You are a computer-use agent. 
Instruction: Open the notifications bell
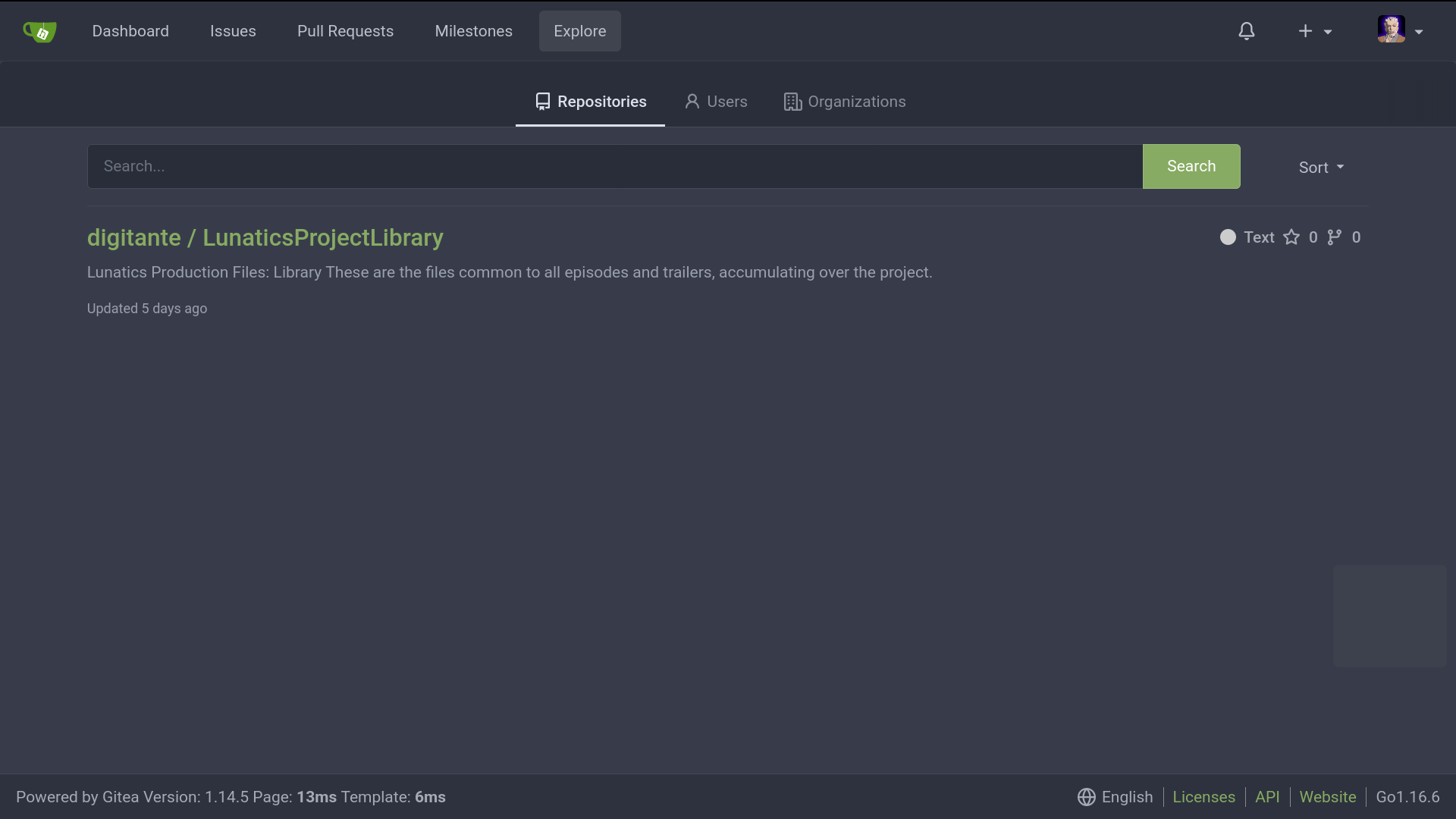(x=1246, y=31)
